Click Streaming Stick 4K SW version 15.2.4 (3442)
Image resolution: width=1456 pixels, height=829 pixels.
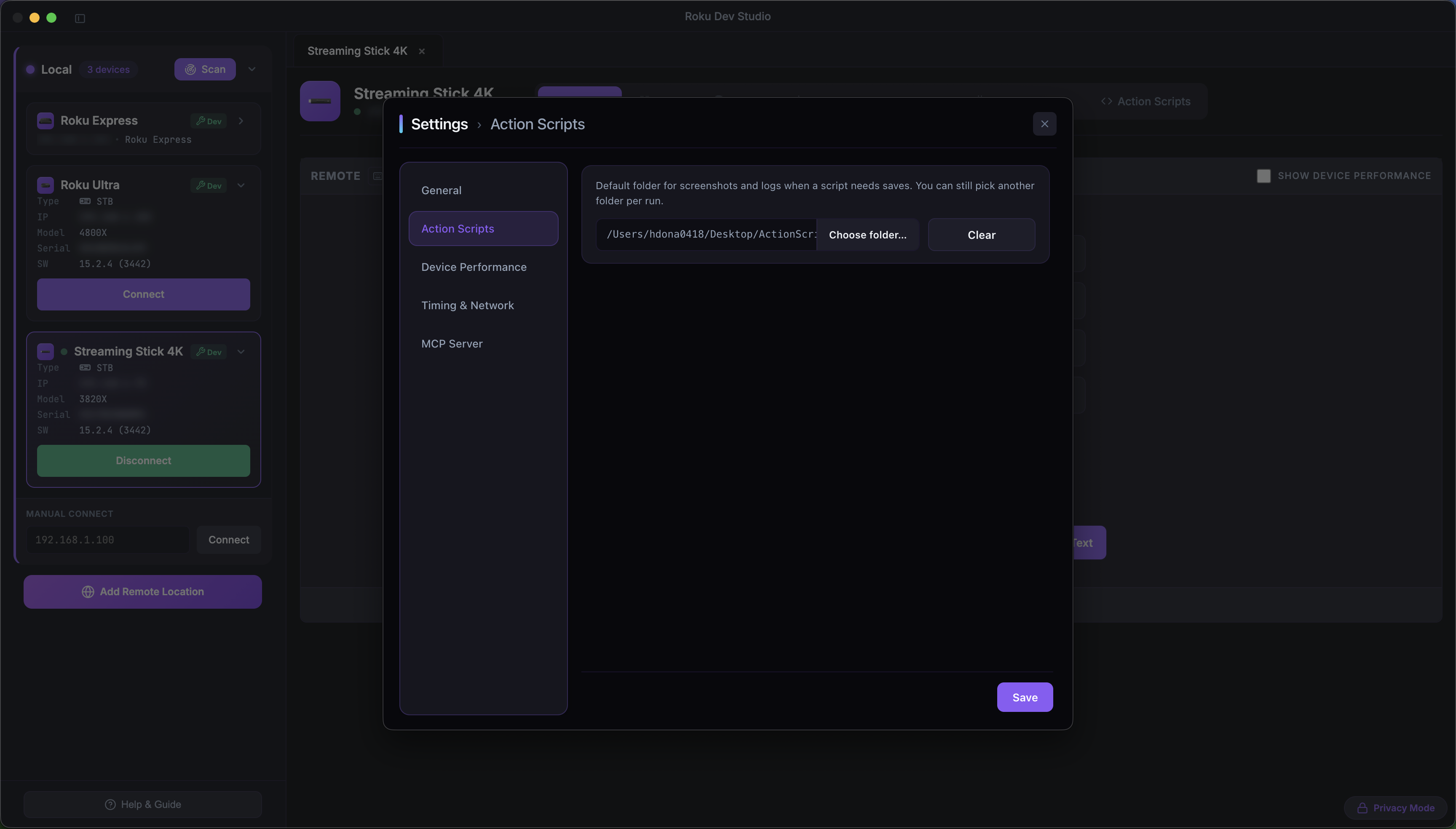pyautogui.click(x=115, y=430)
